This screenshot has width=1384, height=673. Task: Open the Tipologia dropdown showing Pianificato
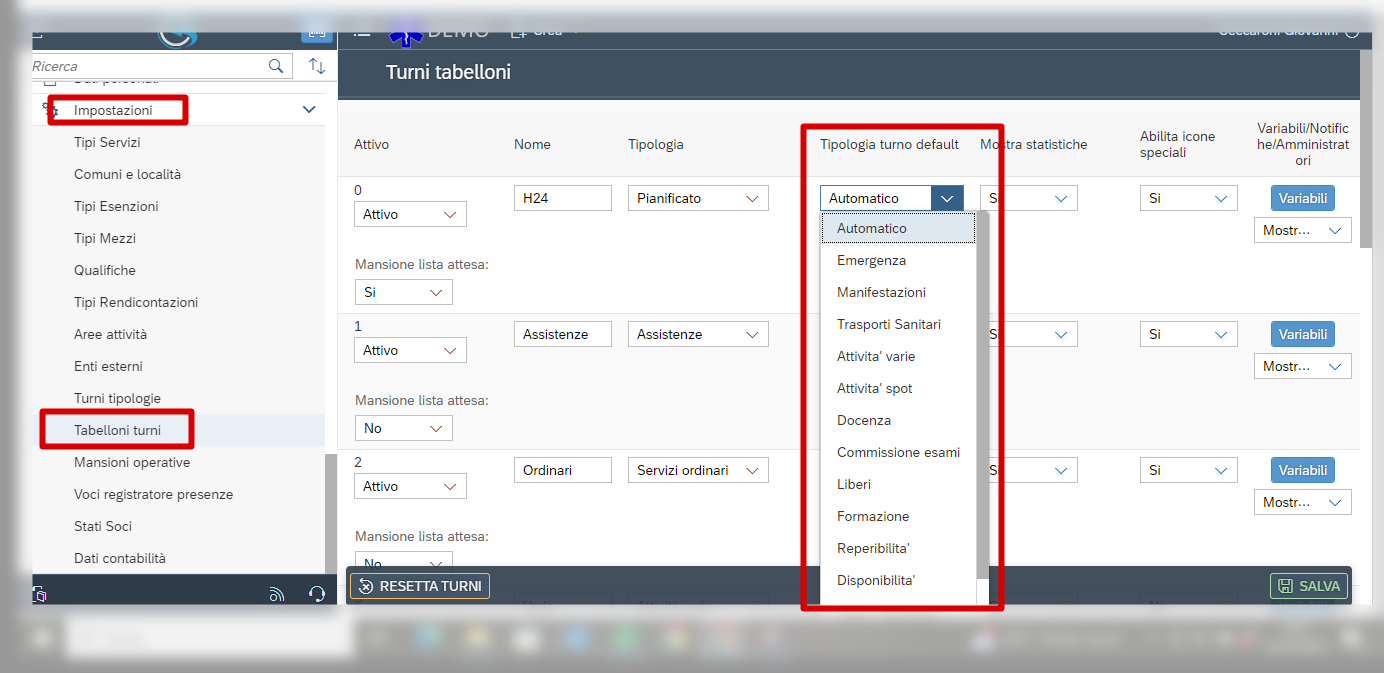[x=698, y=198]
